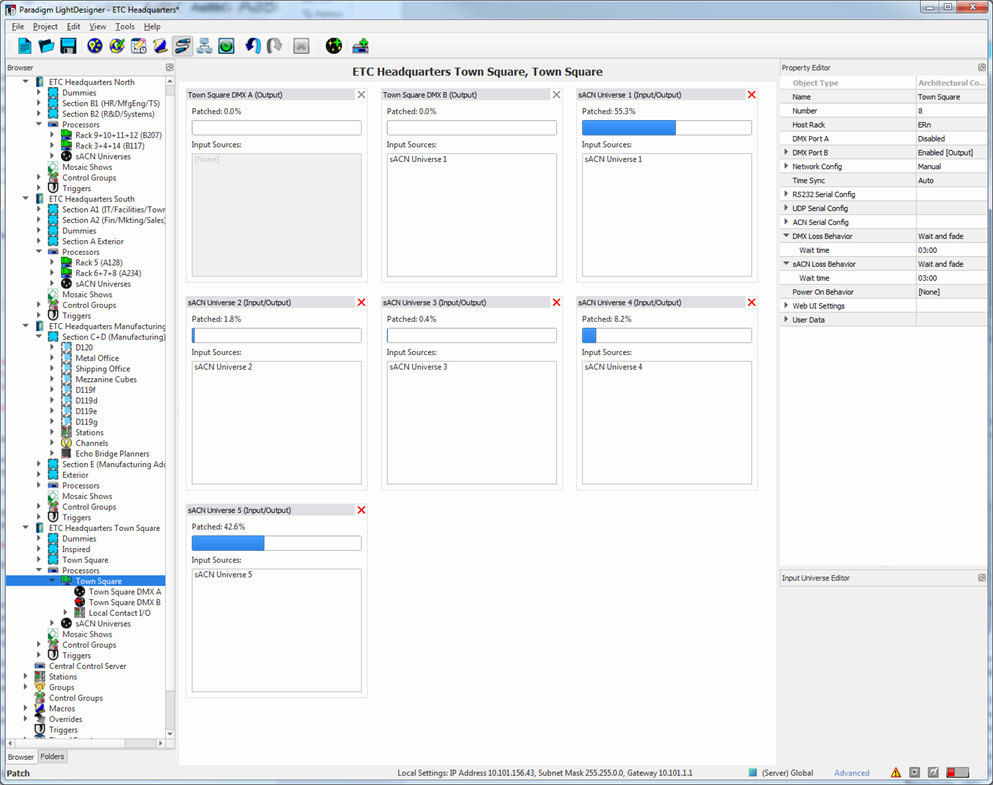Select sACN Universe 2 in Input Sources list
This screenshot has width=993, height=785.
(x=223, y=367)
